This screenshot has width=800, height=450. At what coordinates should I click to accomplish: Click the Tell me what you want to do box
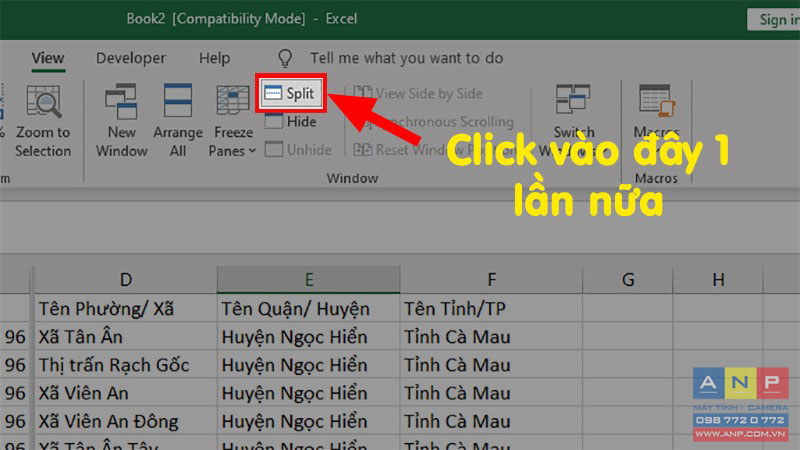(407, 58)
